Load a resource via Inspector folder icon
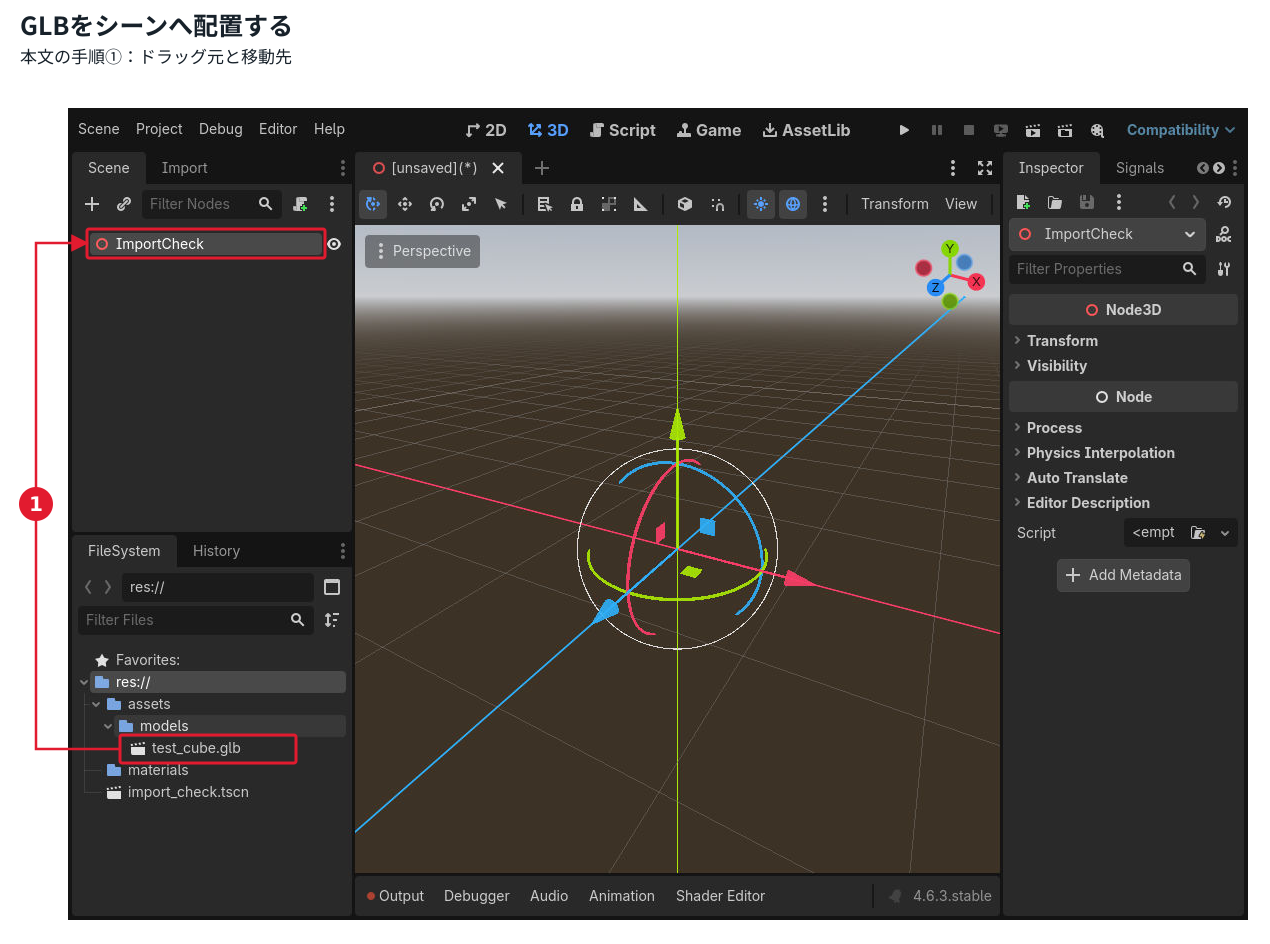Screen dimensions: 1270x944 (x=1055, y=202)
